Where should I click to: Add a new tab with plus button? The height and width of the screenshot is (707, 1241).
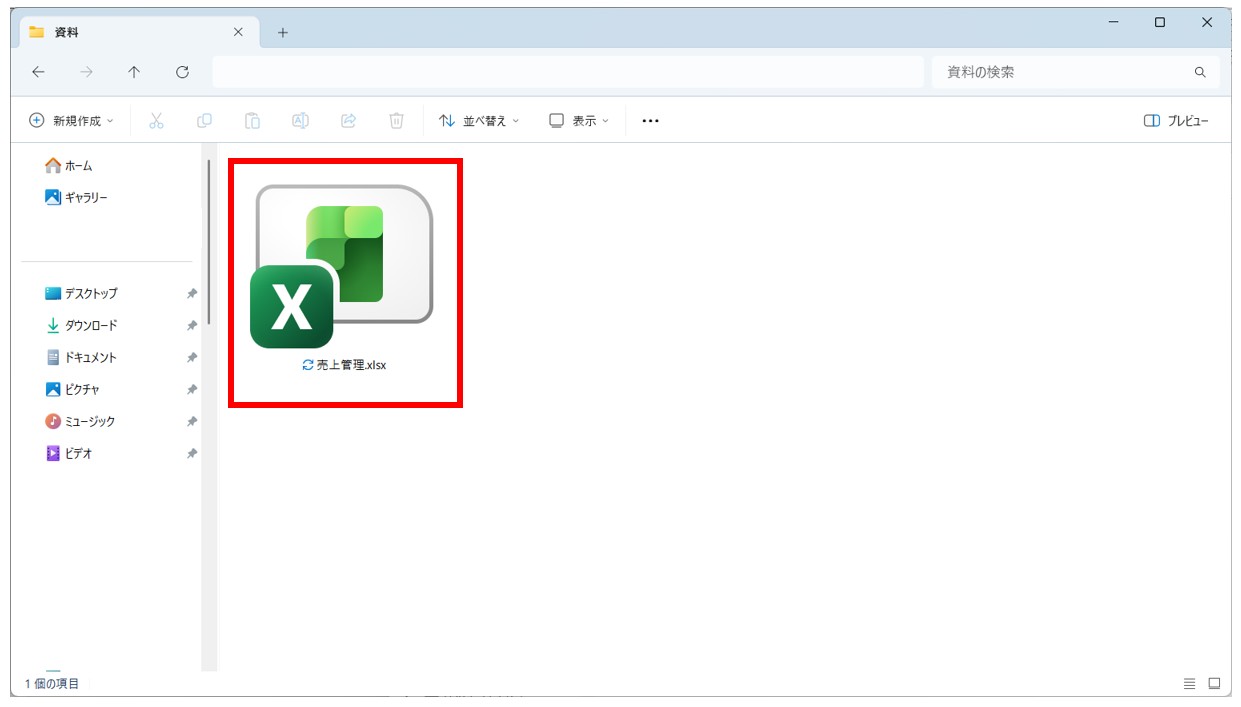(282, 32)
